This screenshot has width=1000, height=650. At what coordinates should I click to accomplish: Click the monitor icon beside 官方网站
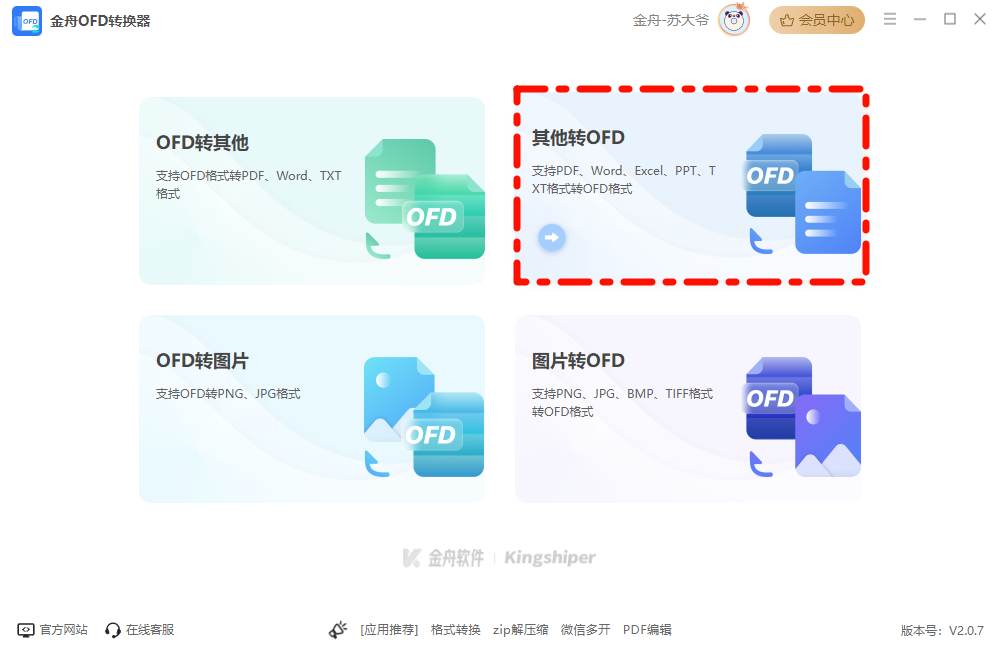point(26,630)
